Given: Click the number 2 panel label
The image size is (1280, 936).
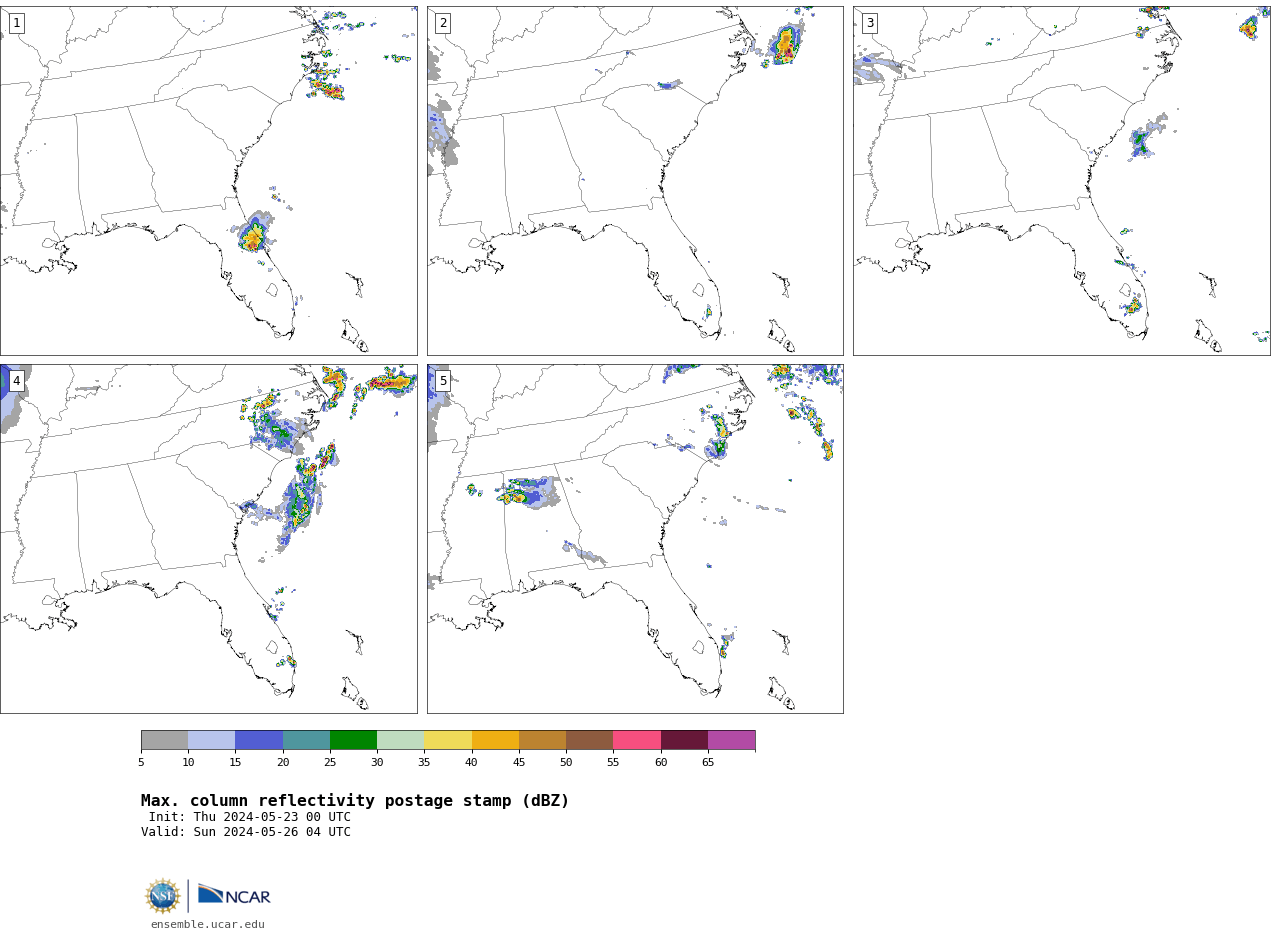Looking at the screenshot, I should click(443, 23).
